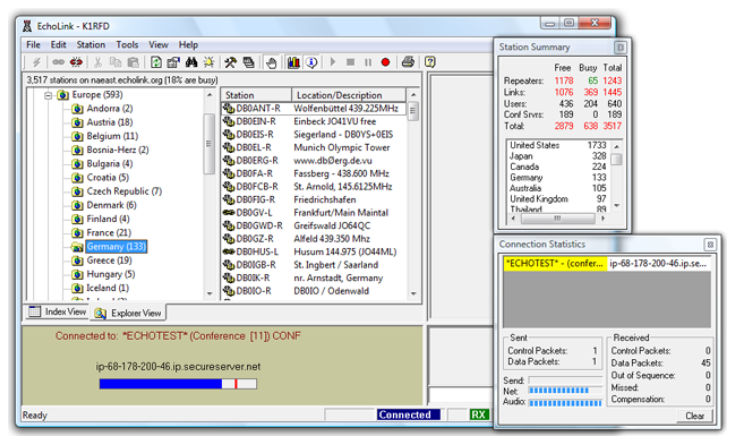This screenshot has width=738, height=443.
Task: Open the Tools menu
Action: pyautogui.click(x=127, y=45)
